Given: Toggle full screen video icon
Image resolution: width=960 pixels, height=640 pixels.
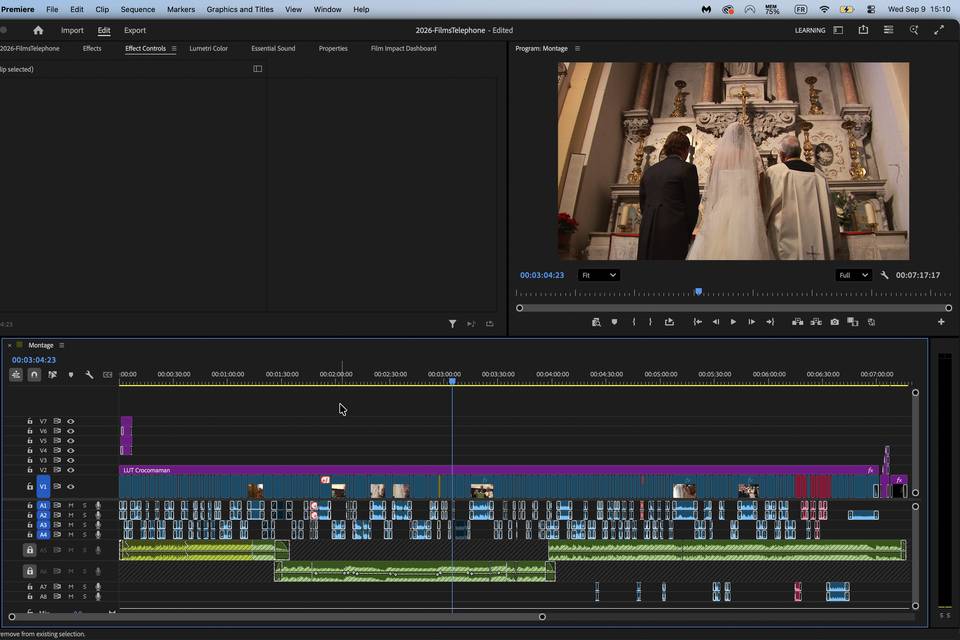Looking at the screenshot, I should 939,29.
